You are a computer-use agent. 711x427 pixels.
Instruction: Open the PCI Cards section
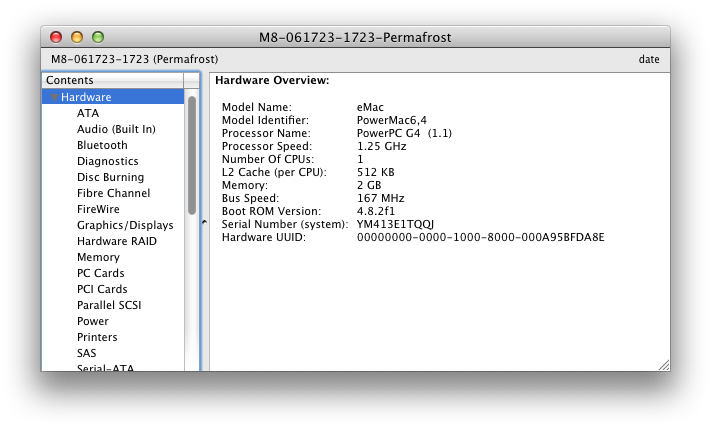pos(102,289)
